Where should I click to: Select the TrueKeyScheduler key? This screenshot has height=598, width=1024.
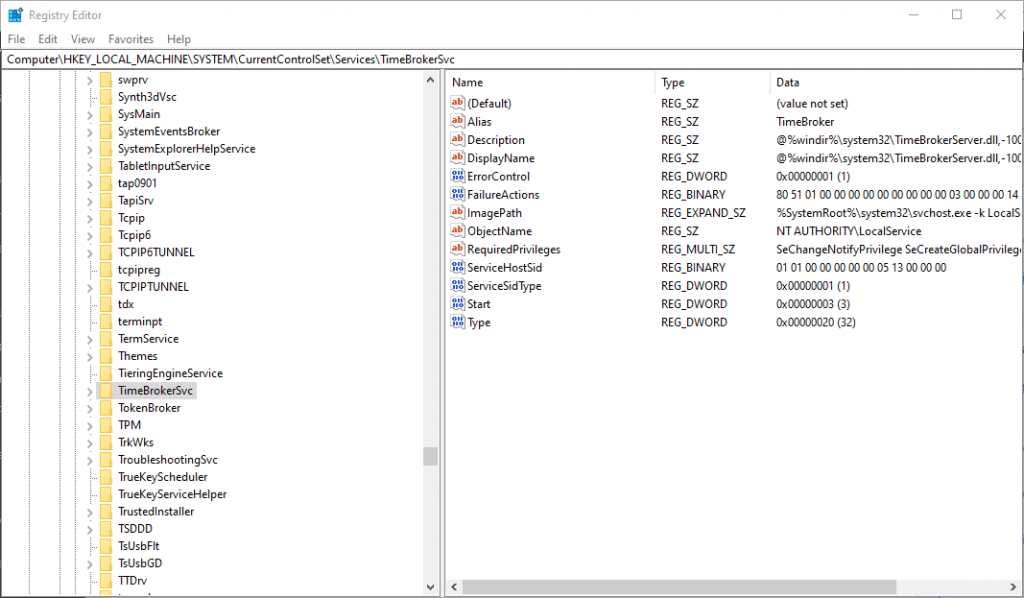(x=163, y=477)
